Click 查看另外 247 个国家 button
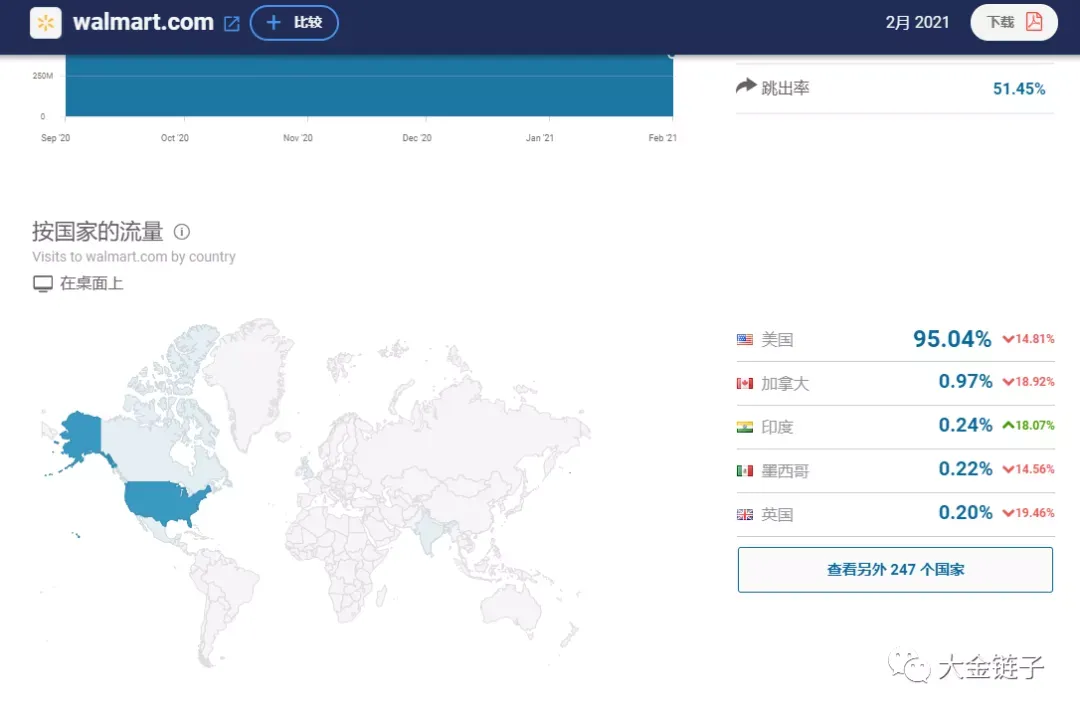Image resolution: width=1080 pixels, height=715 pixels. (895, 570)
